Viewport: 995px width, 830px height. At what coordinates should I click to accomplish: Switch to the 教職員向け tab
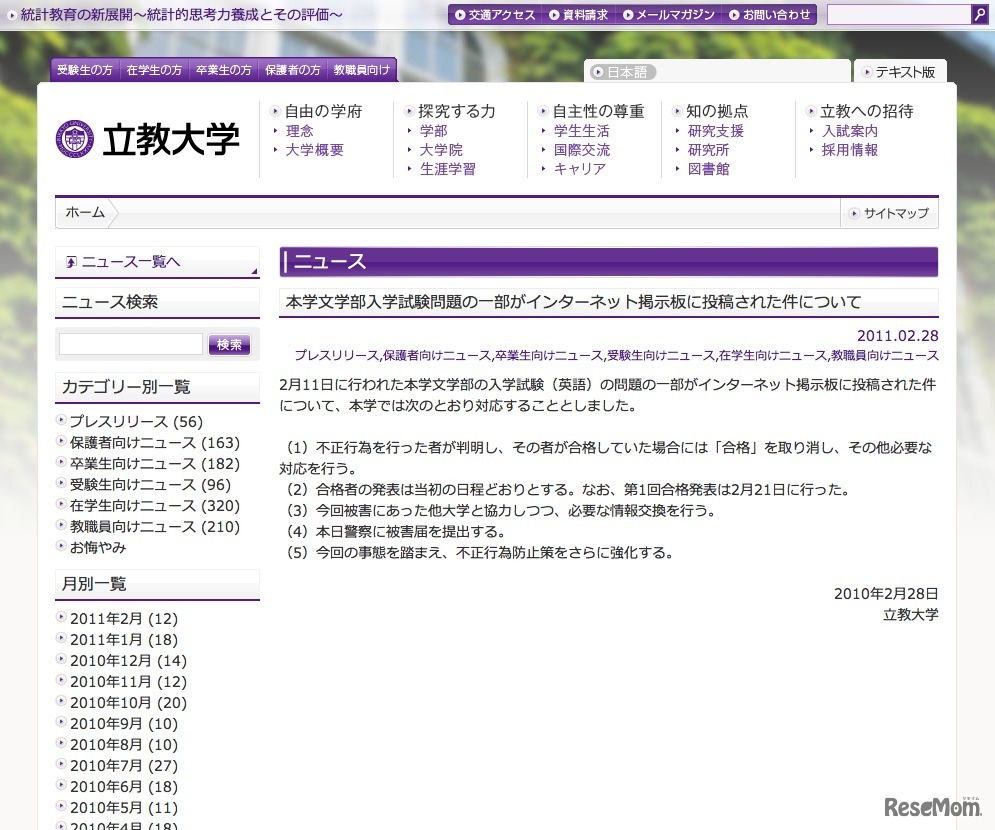coord(362,70)
